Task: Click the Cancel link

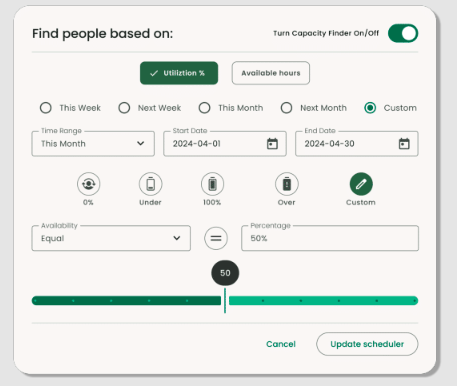Action: coord(281,344)
